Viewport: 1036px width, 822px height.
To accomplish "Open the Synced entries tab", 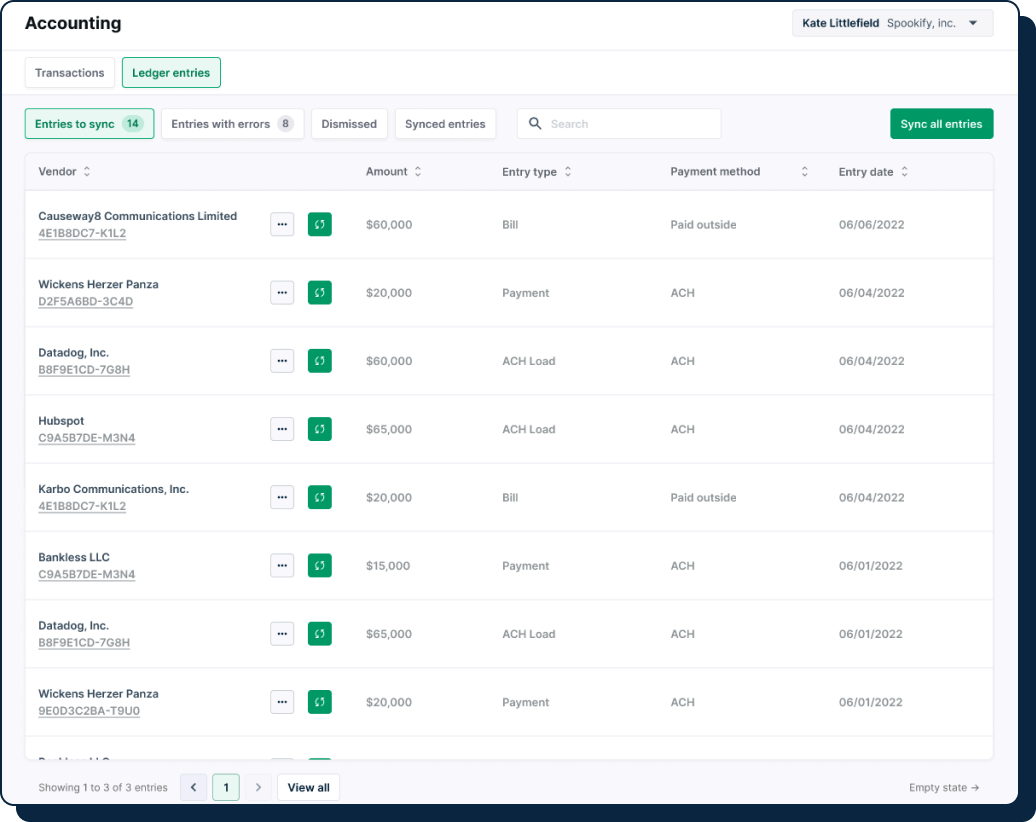I will 445,124.
